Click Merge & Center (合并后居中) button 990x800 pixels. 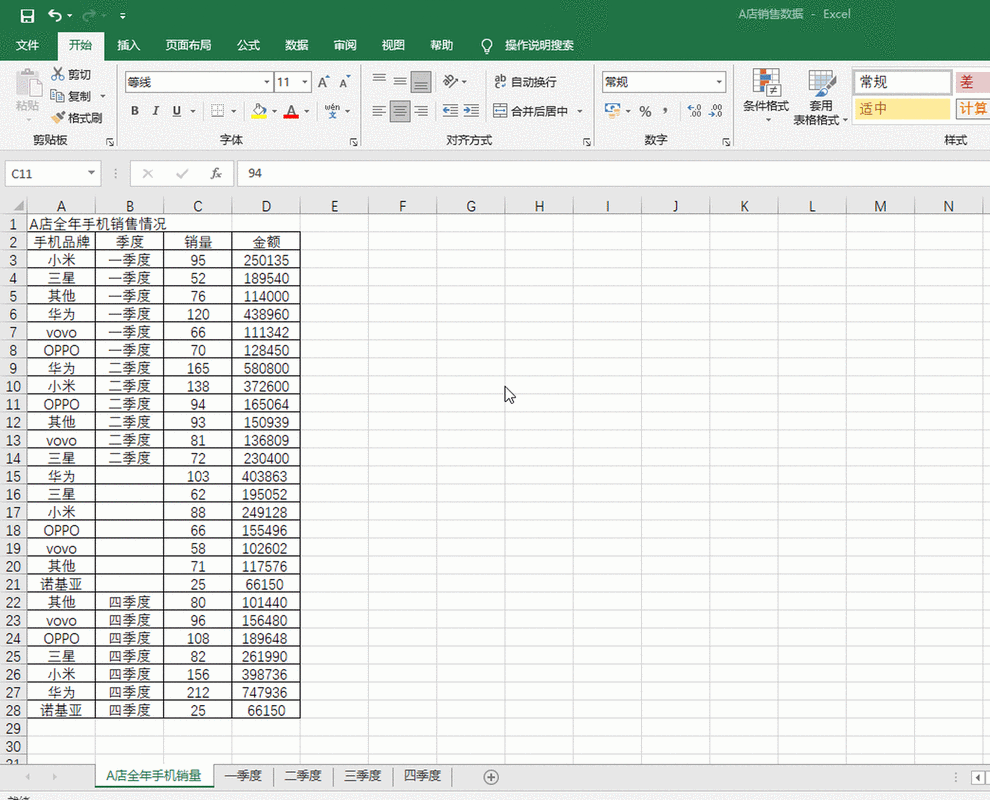[530, 111]
